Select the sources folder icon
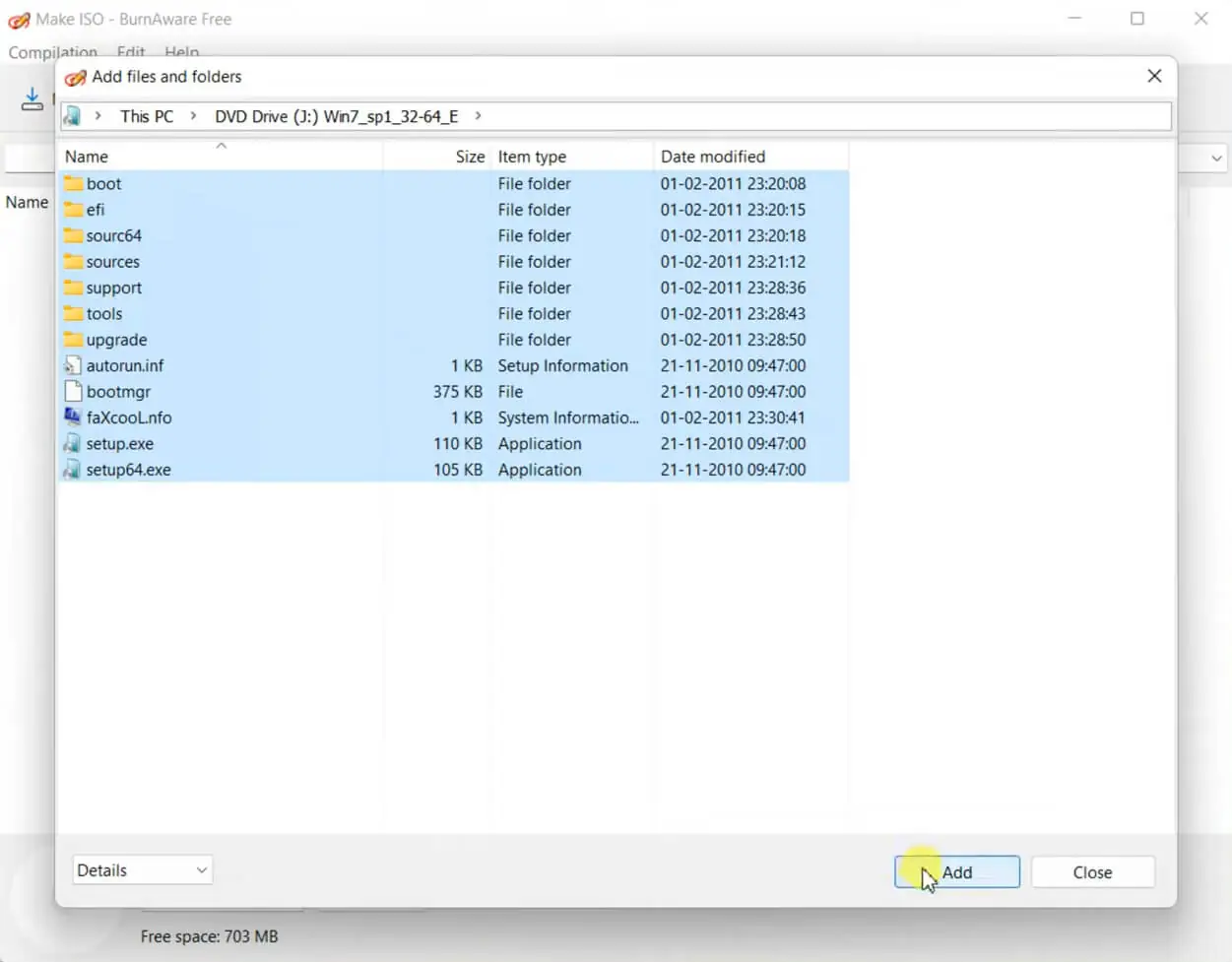 (73, 261)
